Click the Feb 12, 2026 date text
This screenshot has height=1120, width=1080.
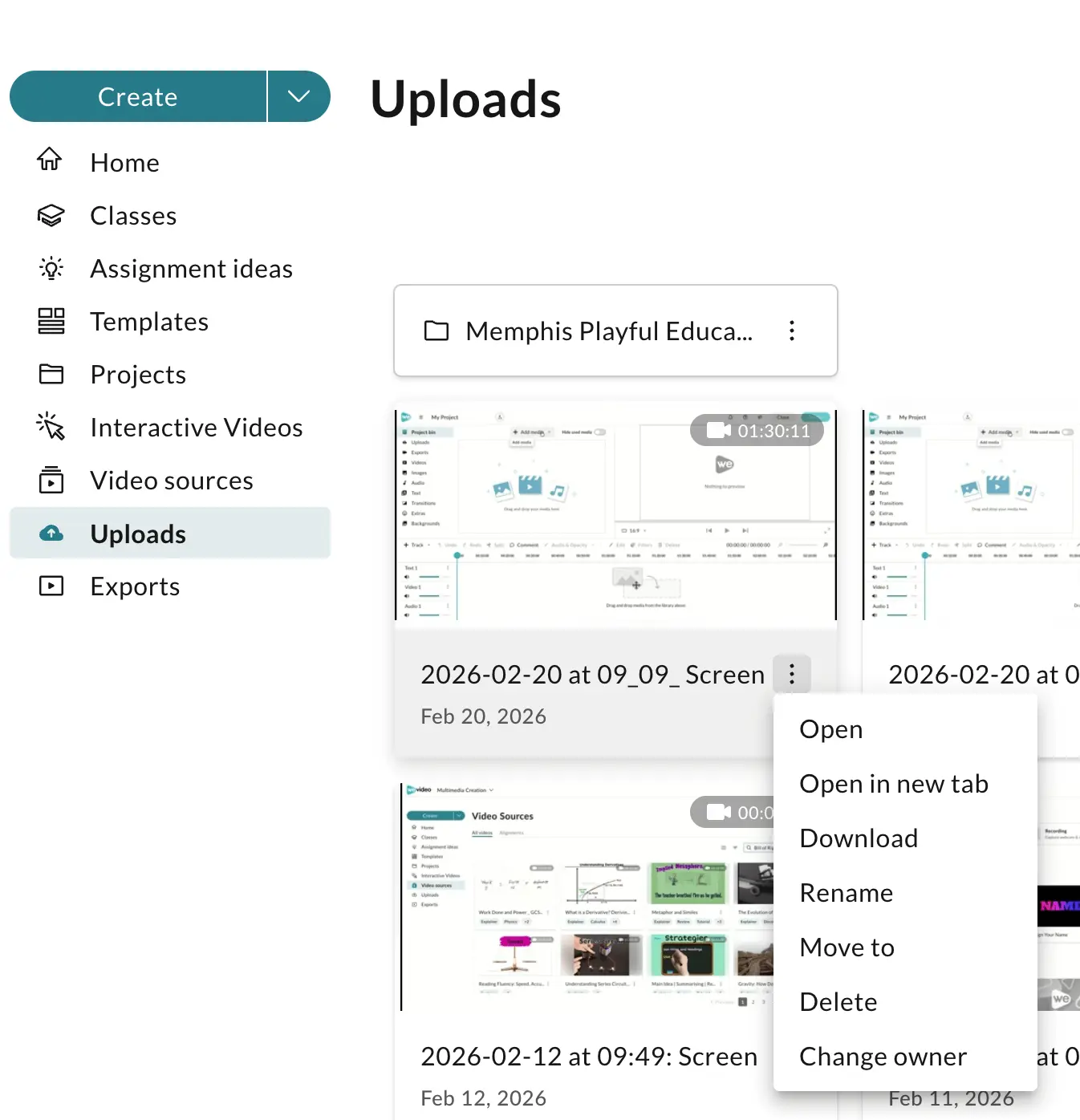coord(483,1098)
